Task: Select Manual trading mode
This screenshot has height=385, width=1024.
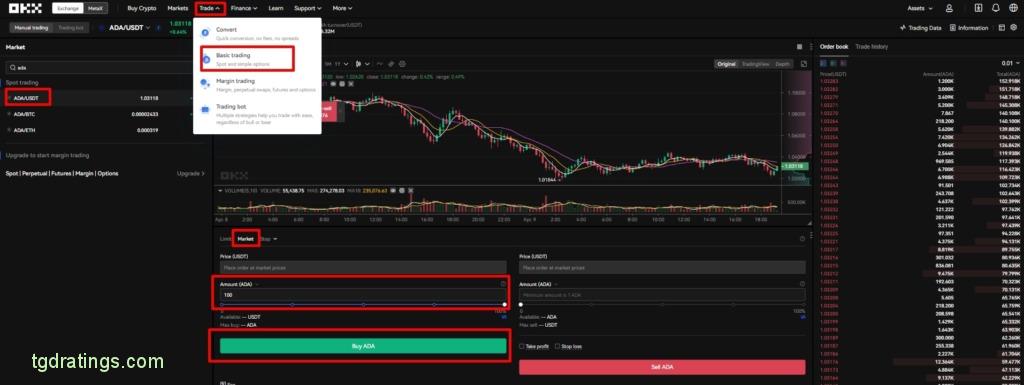Action: tap(32, 28)
